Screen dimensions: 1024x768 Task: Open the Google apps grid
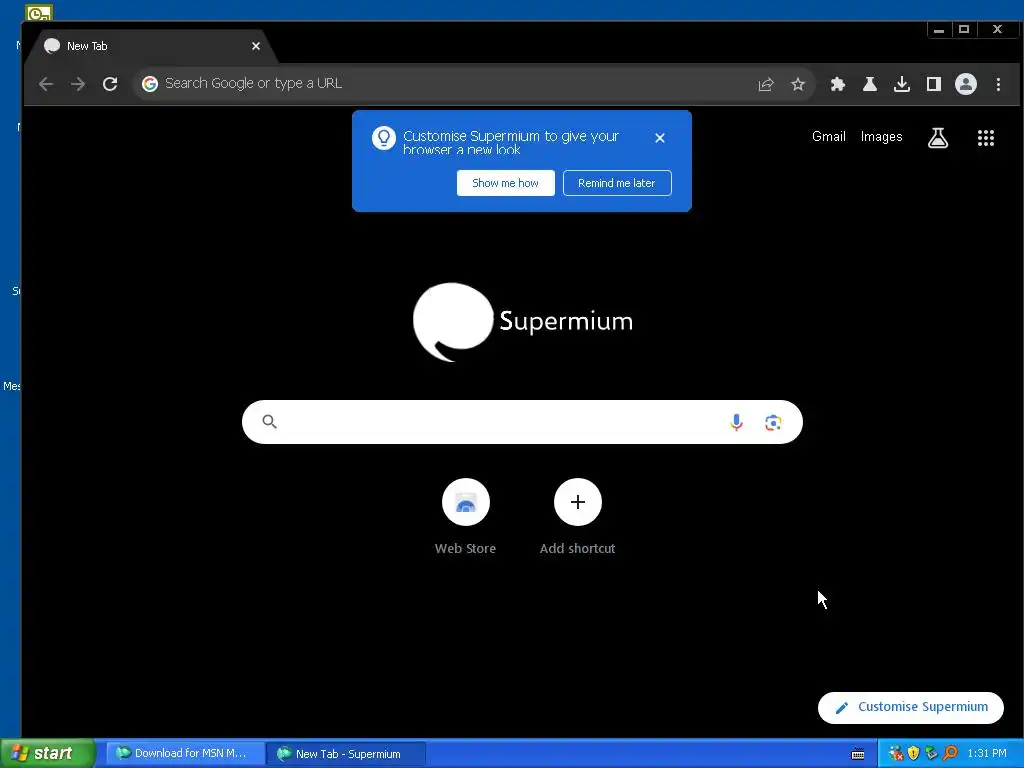[x=985, y=138]
